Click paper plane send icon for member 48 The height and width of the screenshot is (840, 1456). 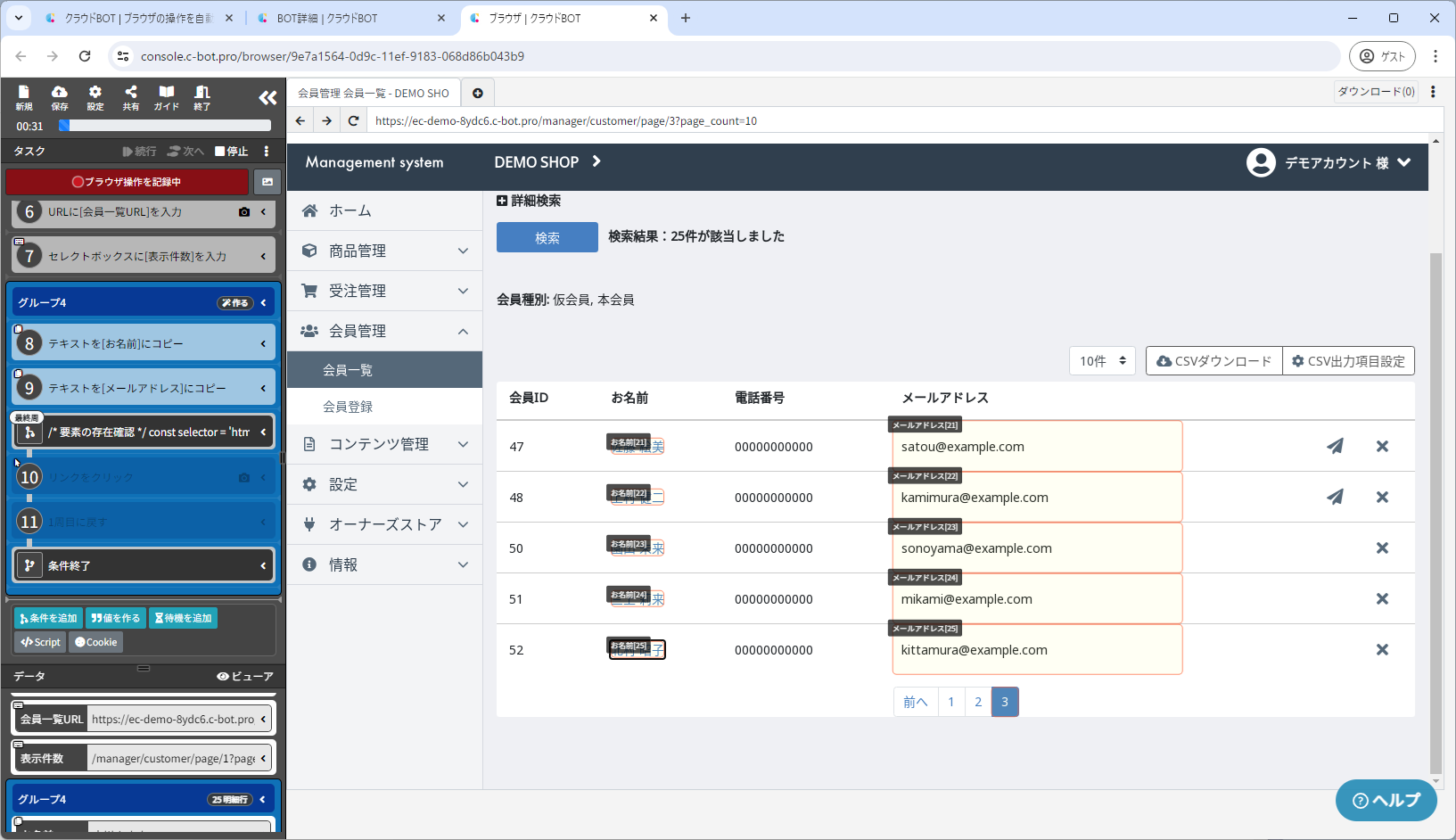(1335, 497)
